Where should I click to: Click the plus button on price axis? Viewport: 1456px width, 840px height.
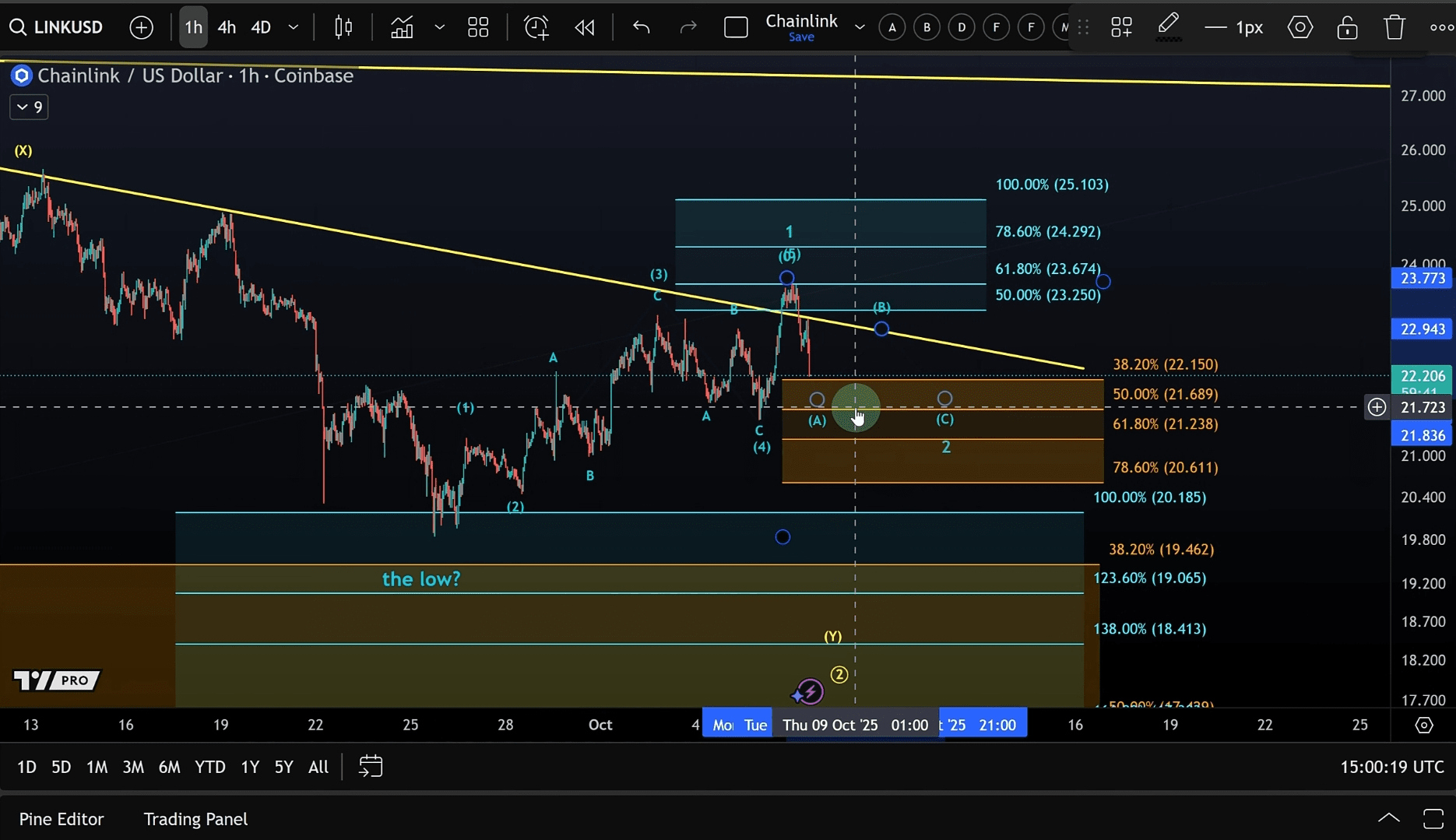(x=1377, y=407)
